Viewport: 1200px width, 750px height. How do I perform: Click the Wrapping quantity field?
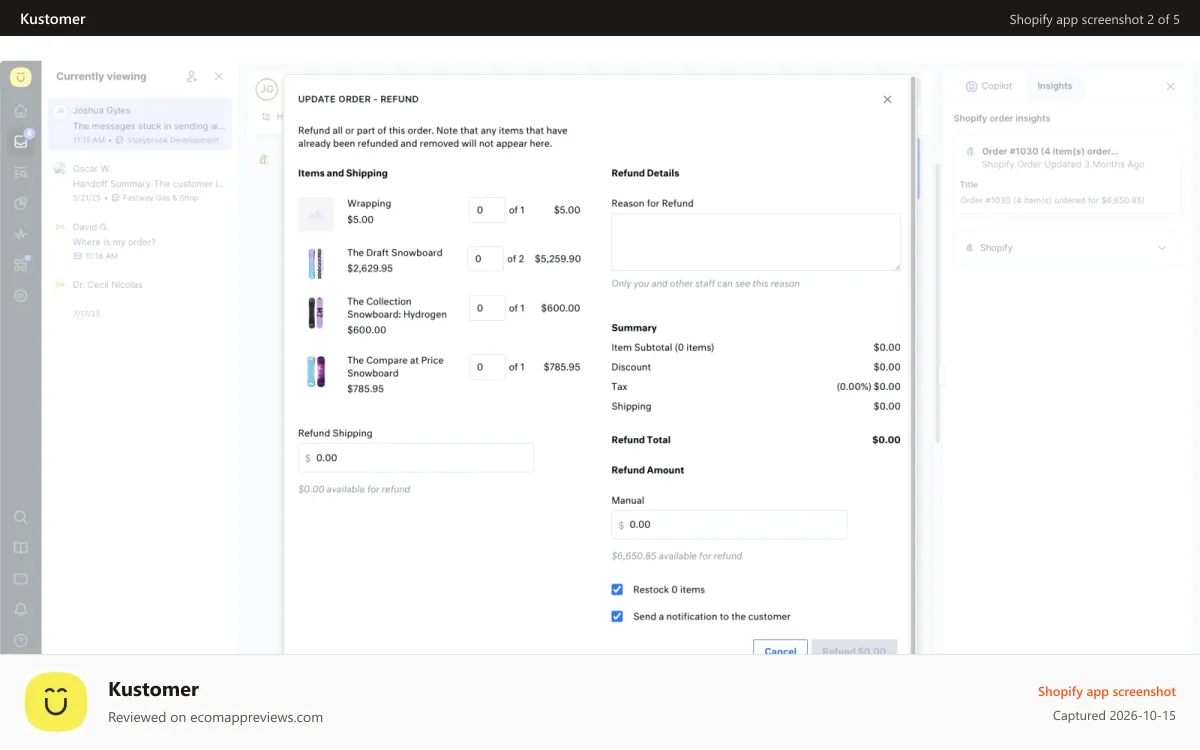click(487, 210)
